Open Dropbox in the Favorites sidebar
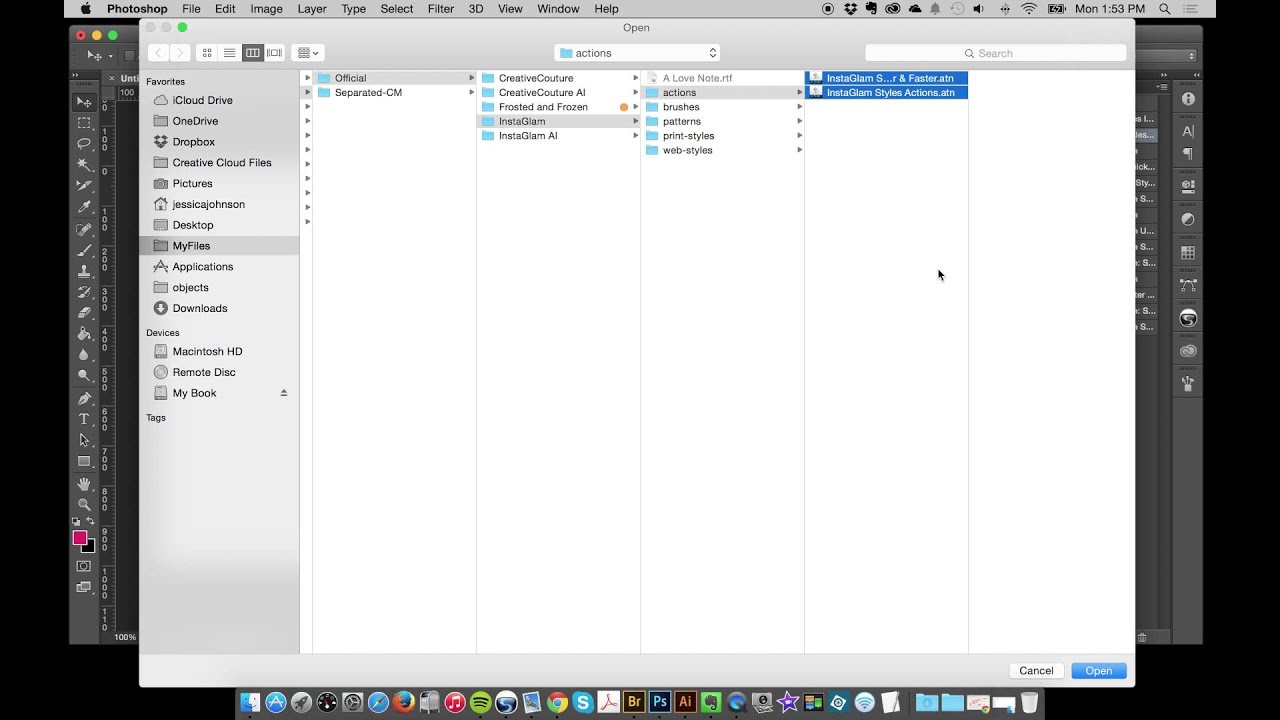 click(x=193, y=142)
